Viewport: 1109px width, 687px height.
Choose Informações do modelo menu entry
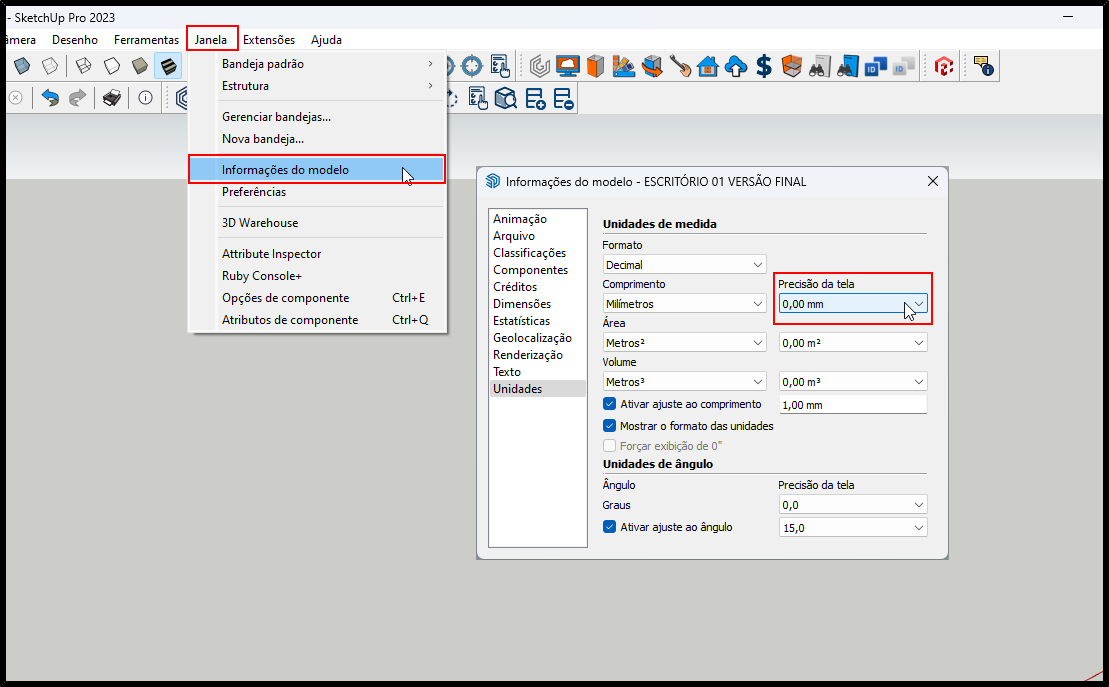coord(317,170)
